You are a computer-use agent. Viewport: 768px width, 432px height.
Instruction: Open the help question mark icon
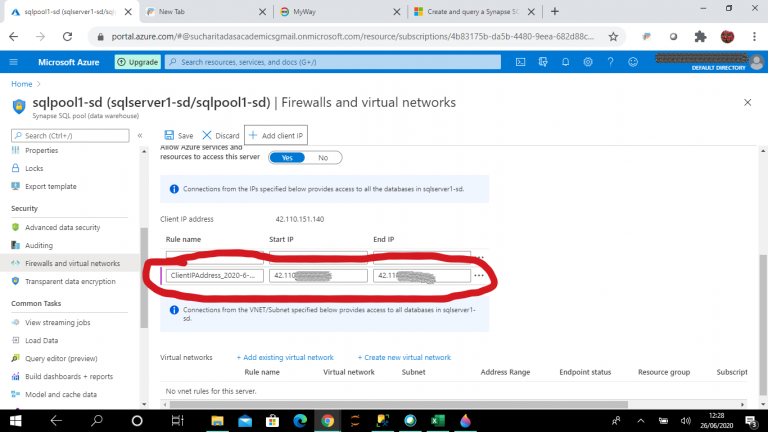click(610, 62)
